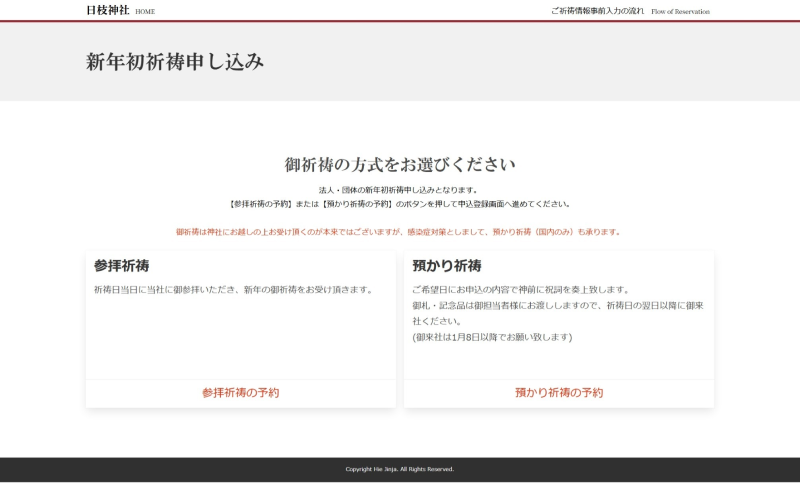Click the 御祈祷の方式をお選びください heading
Screen dimensions: 800x483
click(x=400, y=165)
